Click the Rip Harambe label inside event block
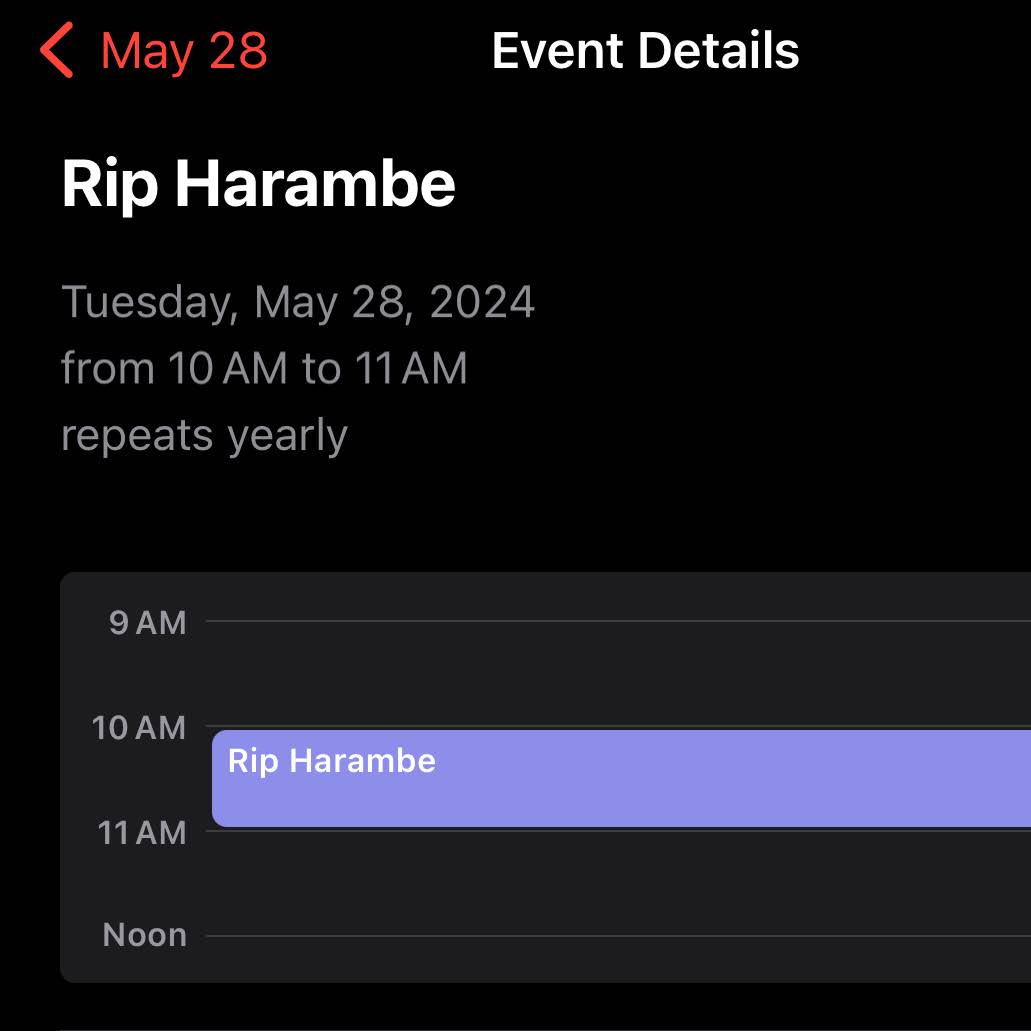The width and height of the screenshot is (1031, 1031). [332, 761]
